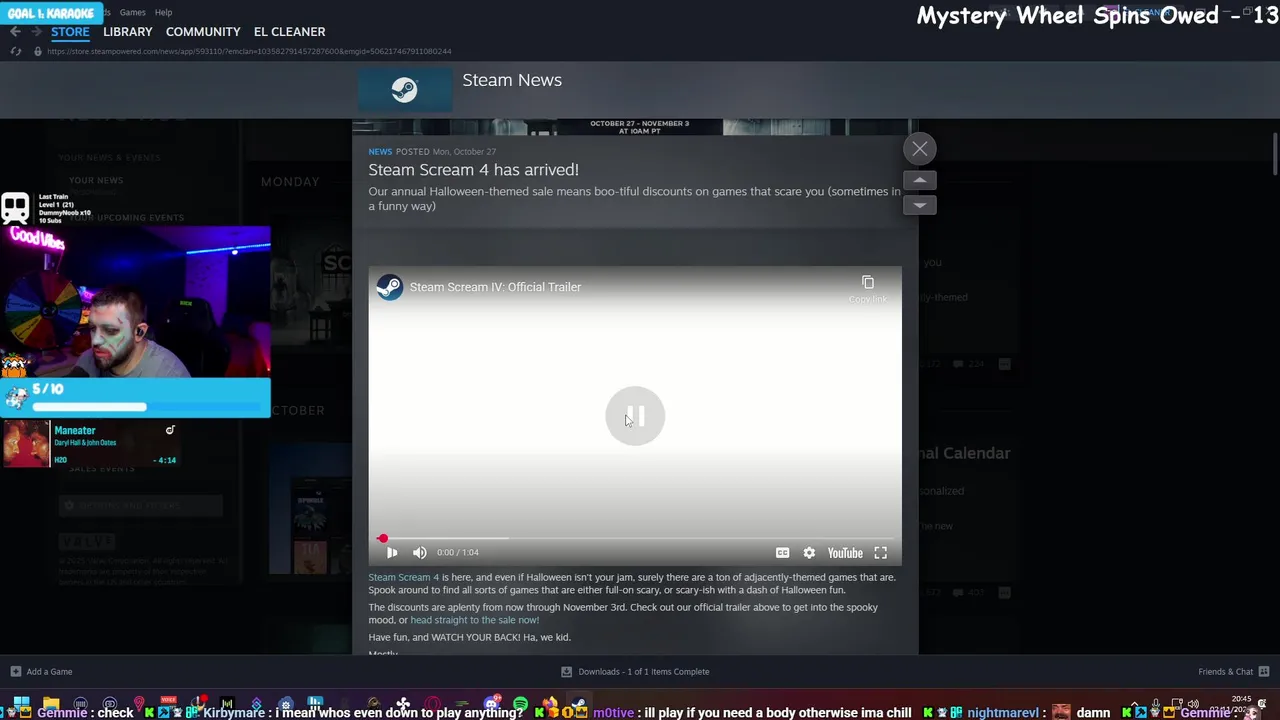Open the Steam channel avatar in video
The image size is (1280, 720).
[390, 287]
